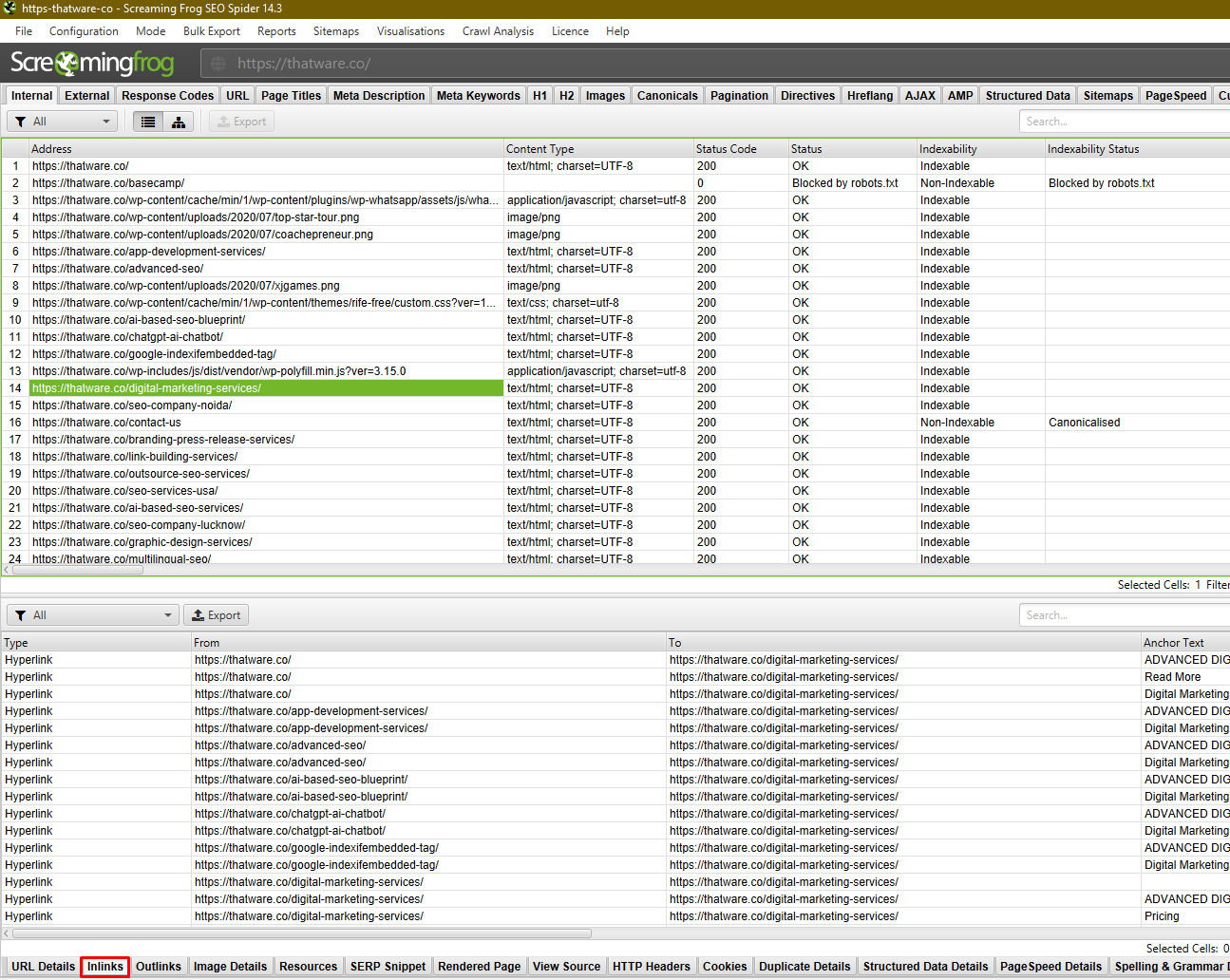Switch to the External tab
This screenshot has width=1230, height=980.
[87, 96]
